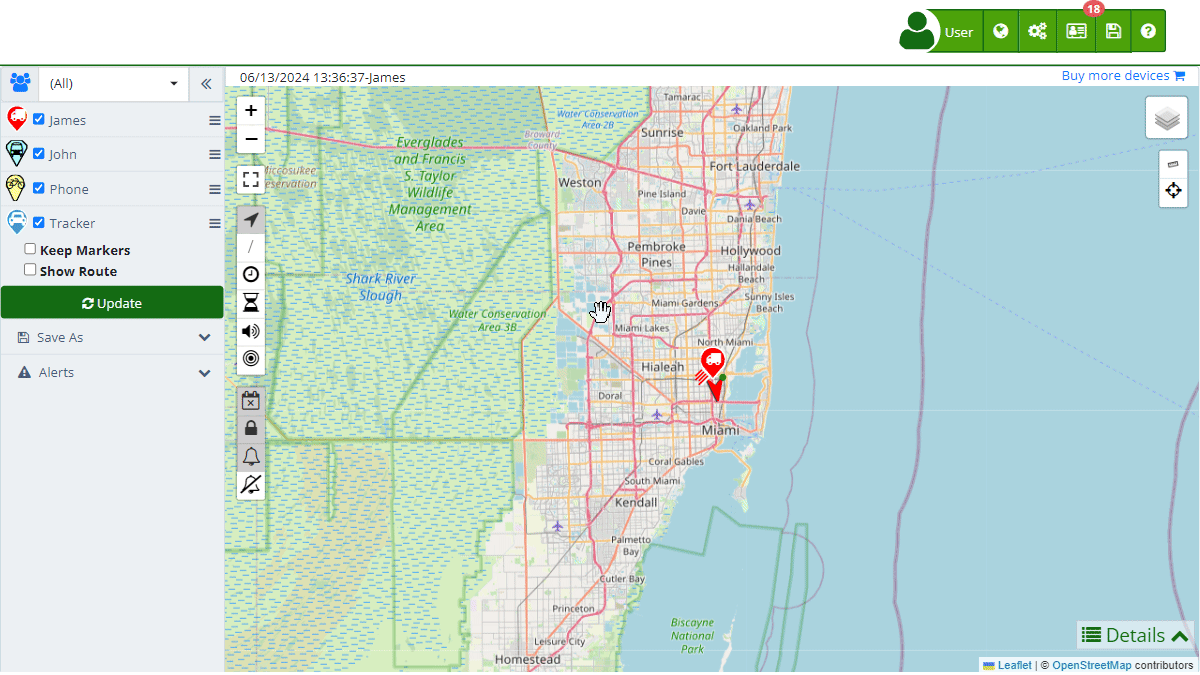
Task: Uncheck the James device checkbox
Action: [x=39, y=119]
